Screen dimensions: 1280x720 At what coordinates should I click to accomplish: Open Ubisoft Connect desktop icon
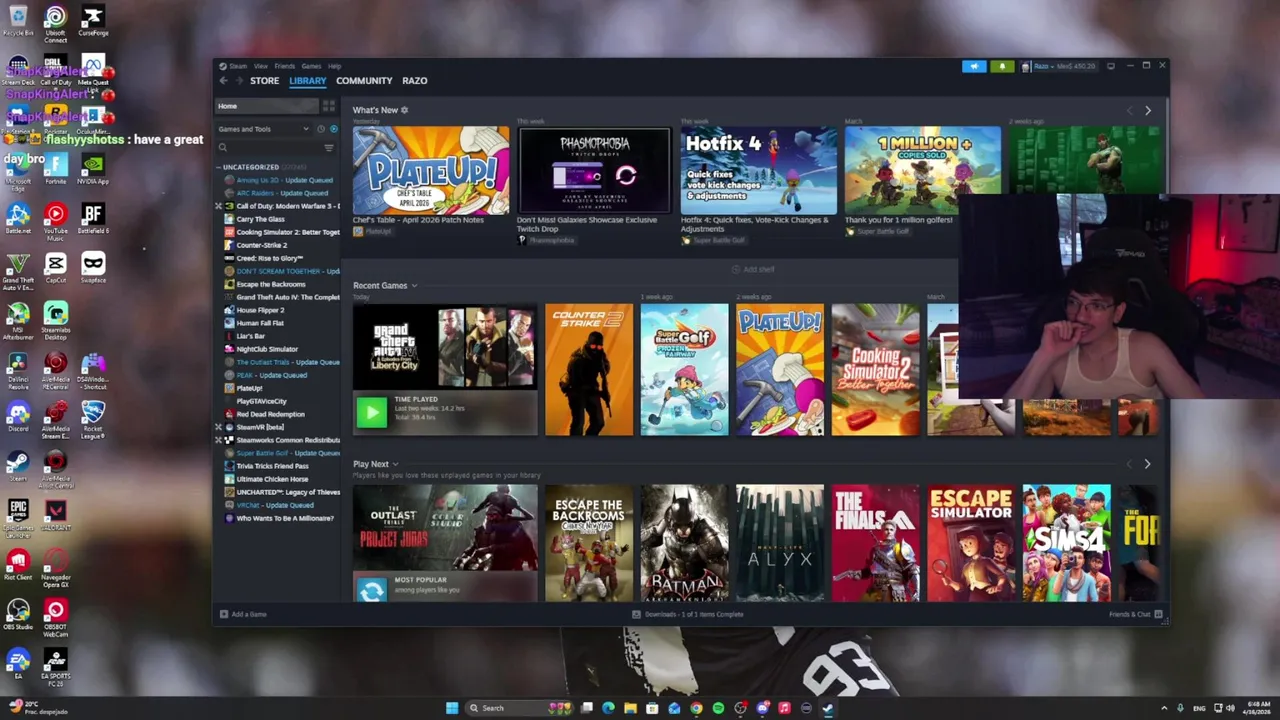[55, 24]
